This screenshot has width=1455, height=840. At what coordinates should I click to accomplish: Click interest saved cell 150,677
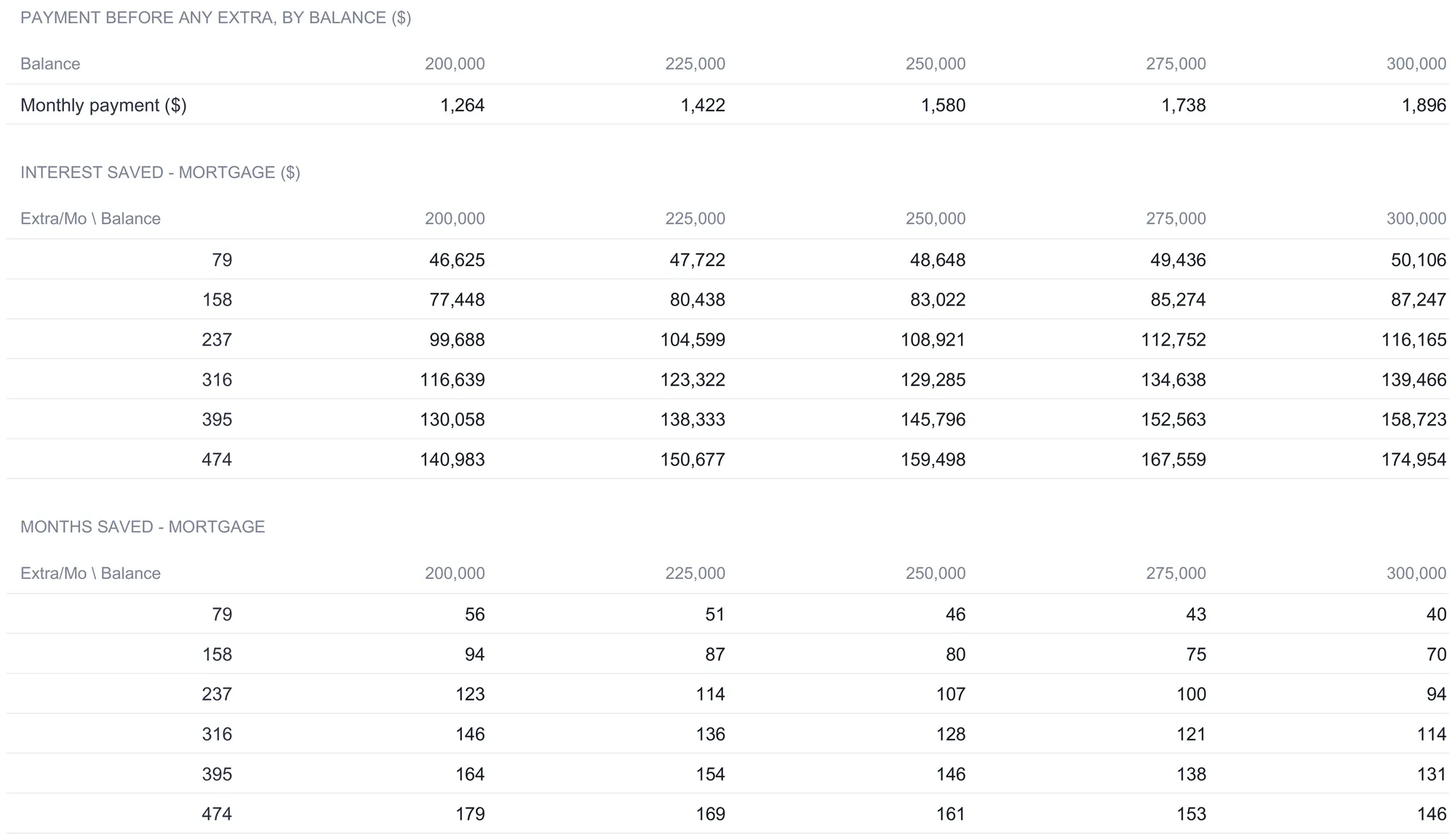(x=693, y=460)
